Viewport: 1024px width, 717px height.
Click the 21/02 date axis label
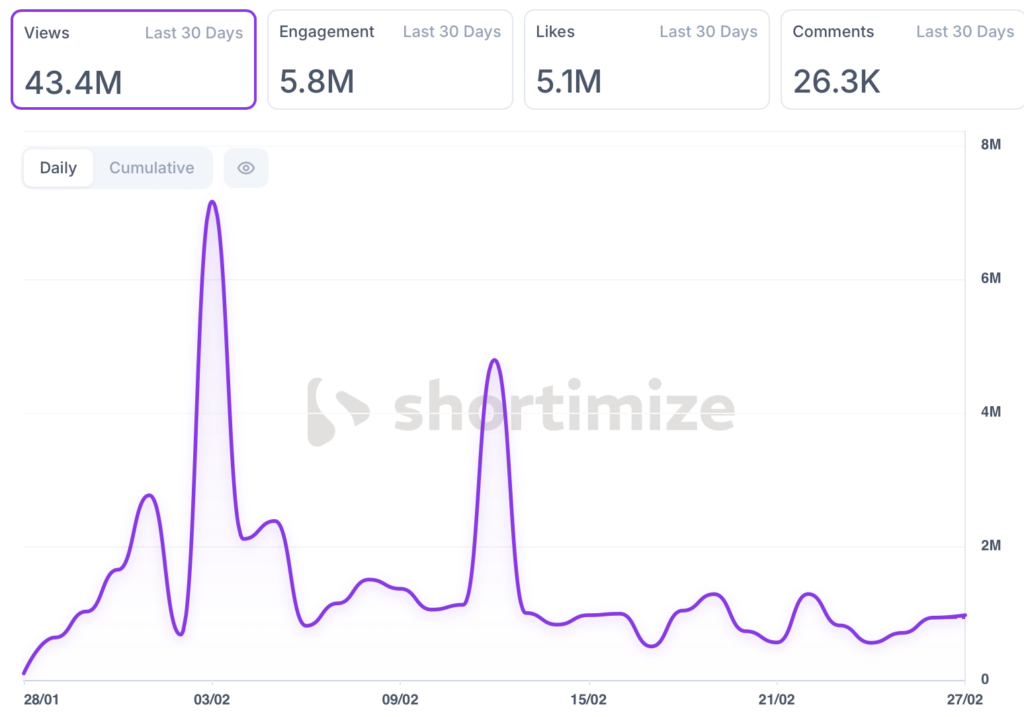776,699
